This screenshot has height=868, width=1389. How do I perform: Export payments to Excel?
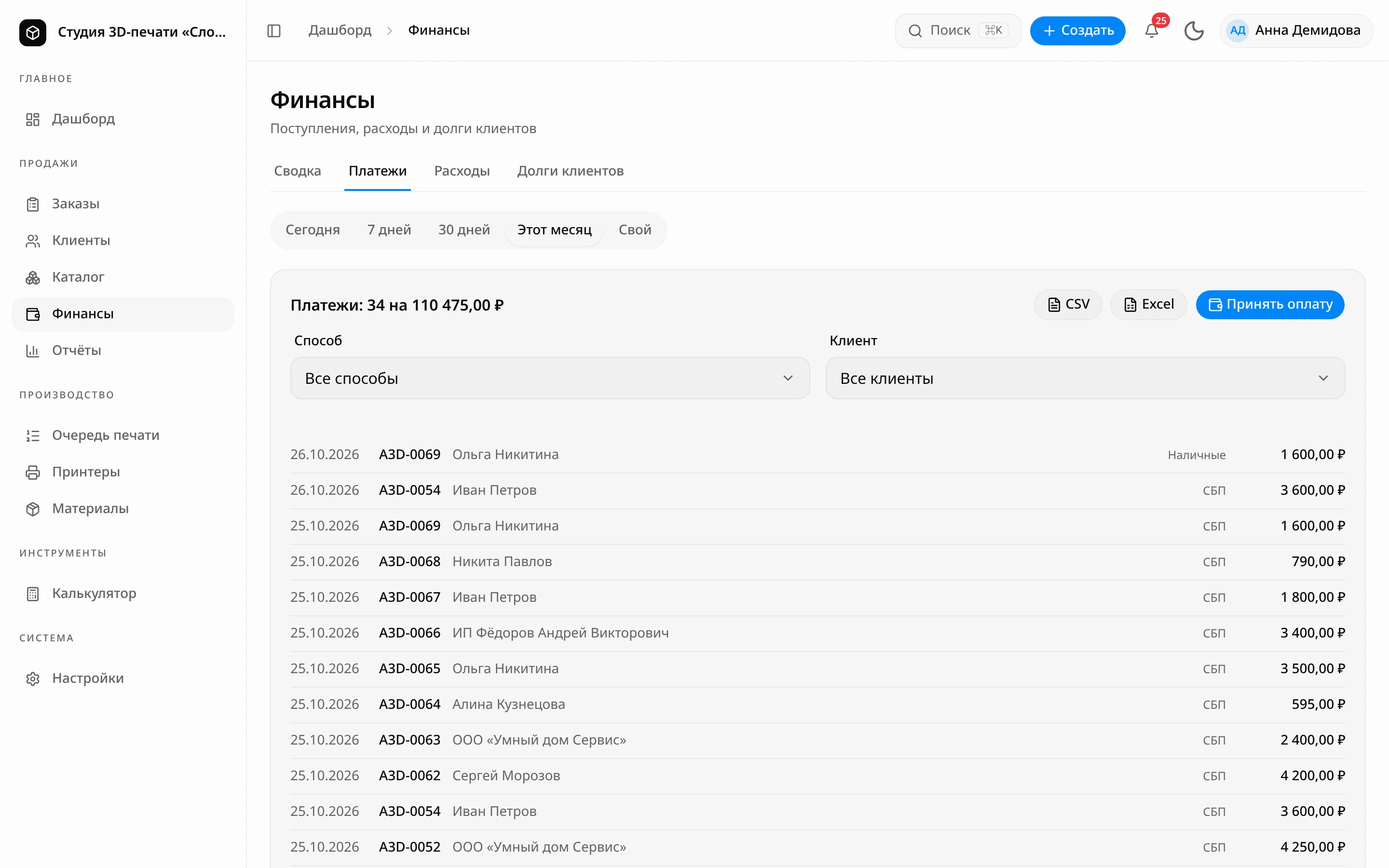point(1148,304)
